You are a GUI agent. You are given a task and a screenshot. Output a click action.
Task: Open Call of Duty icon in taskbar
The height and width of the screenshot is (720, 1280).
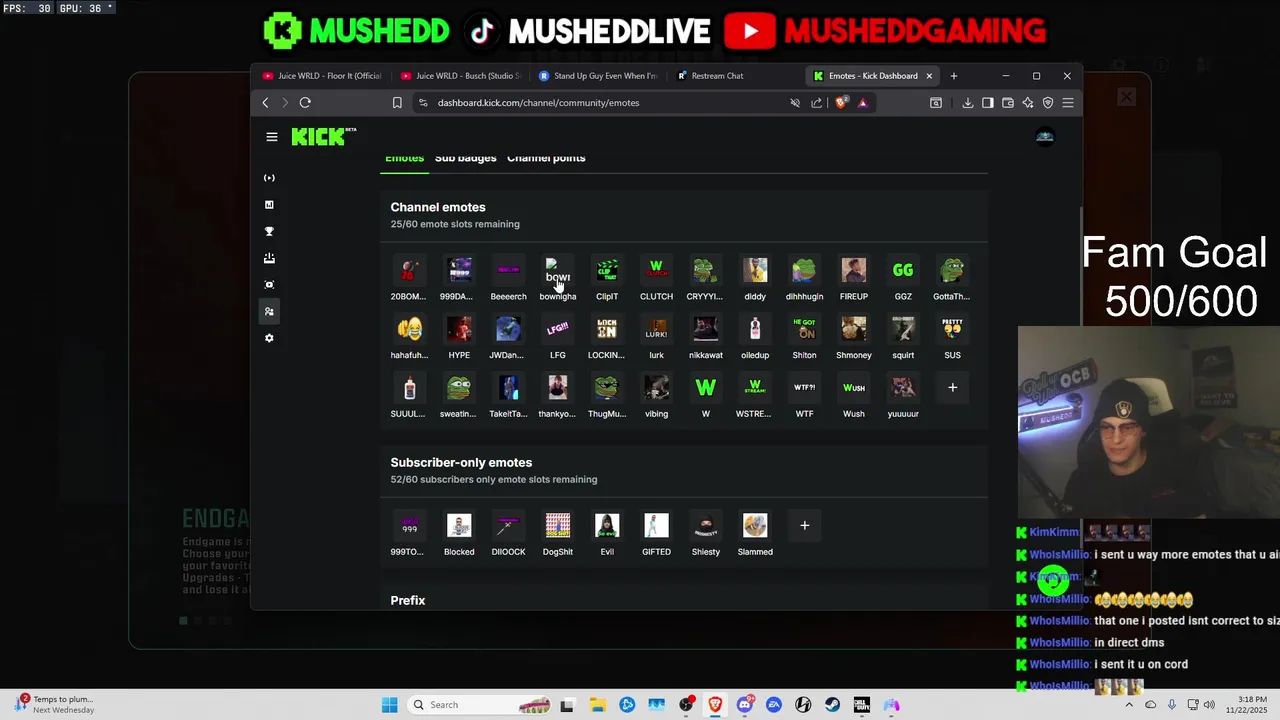861,705
